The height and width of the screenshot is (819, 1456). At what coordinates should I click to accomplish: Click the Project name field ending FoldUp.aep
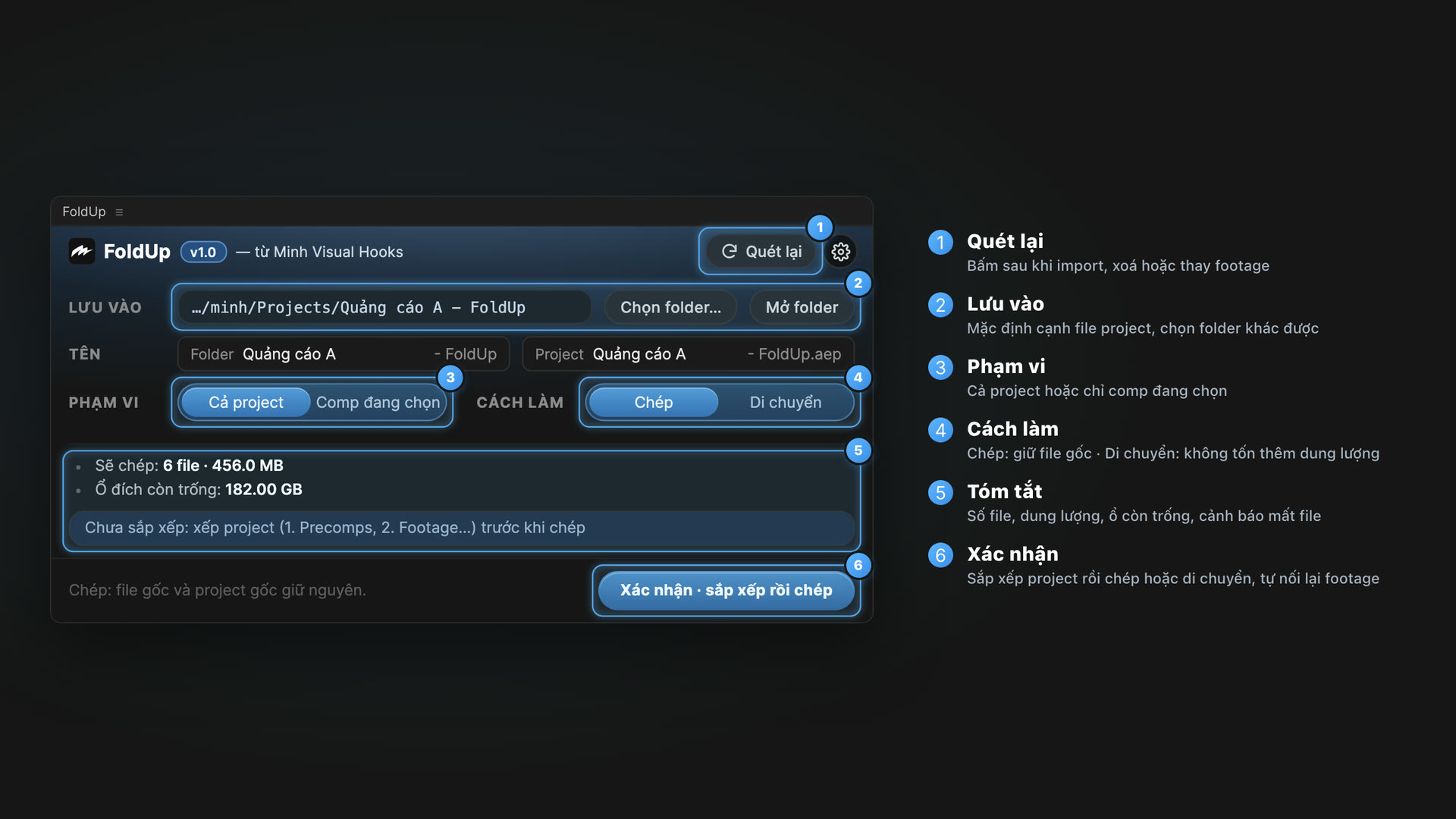[688, 354]
